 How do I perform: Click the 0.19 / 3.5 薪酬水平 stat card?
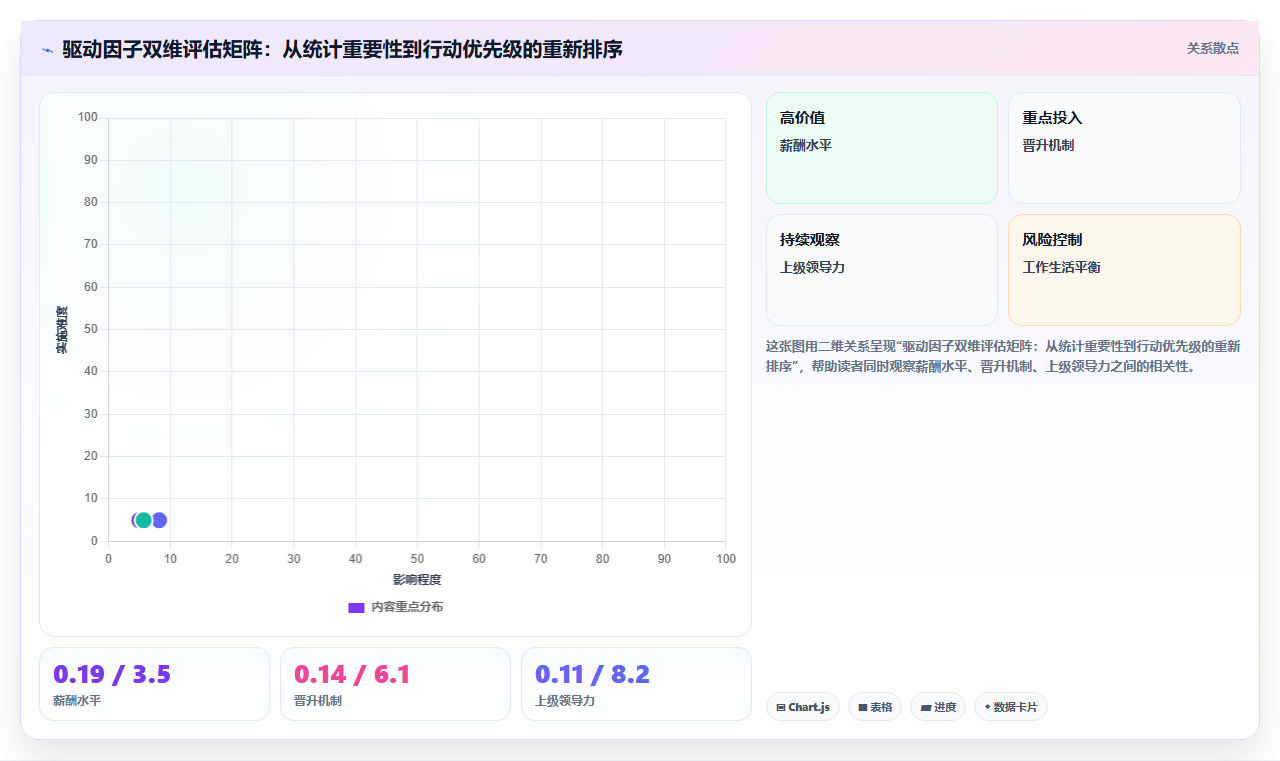click(x=154, y=684)
